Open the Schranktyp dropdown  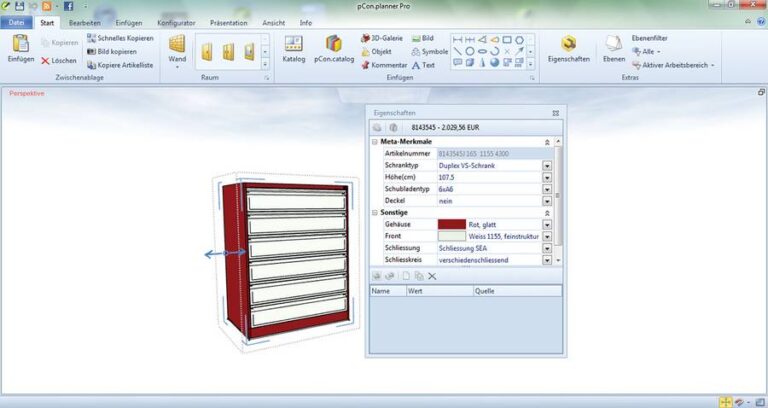tap(547, 165)
